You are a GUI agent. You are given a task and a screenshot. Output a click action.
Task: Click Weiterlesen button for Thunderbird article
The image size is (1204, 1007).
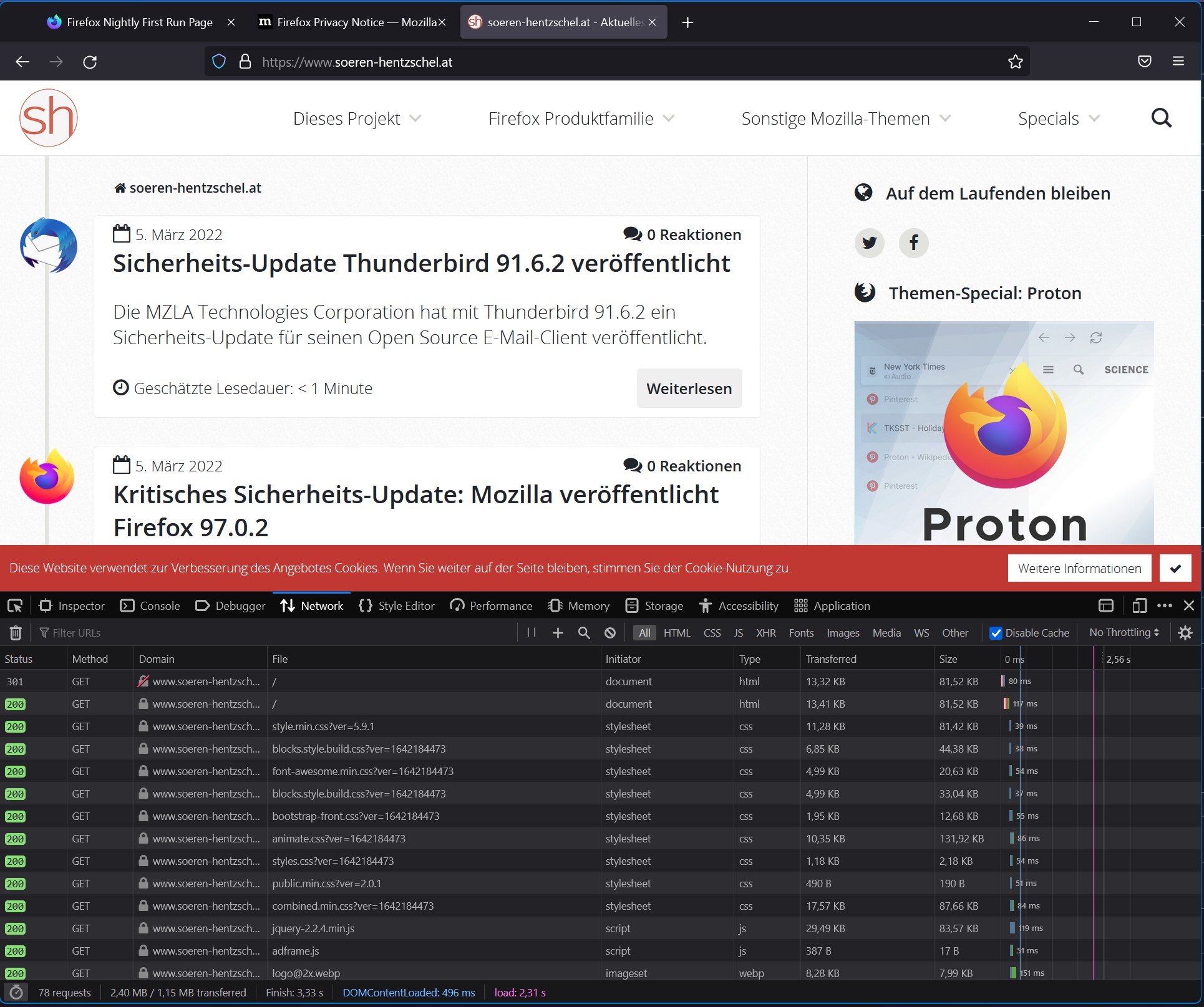[x=689, y=388]
